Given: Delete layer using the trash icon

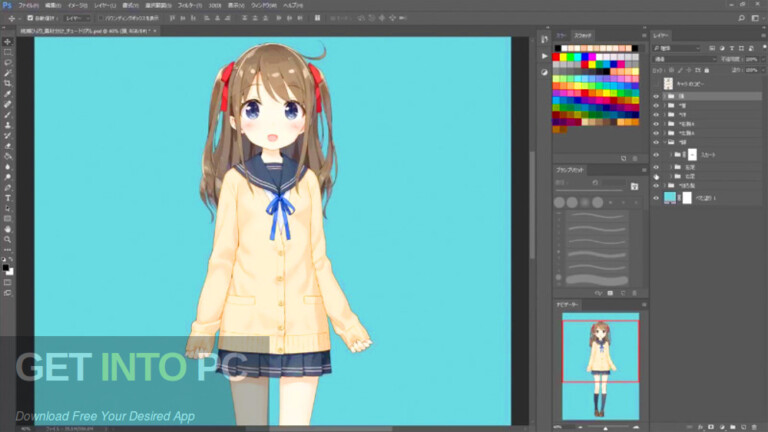Looking at the screenshot, I should tap(754, 427).
